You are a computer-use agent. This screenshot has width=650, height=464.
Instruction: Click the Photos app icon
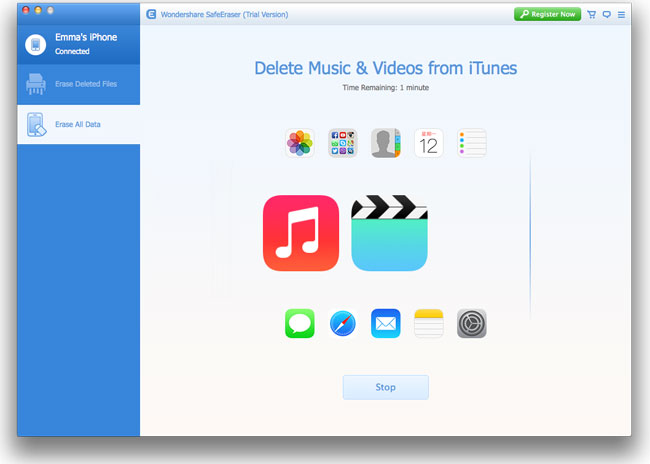click(x=300, y=143)
